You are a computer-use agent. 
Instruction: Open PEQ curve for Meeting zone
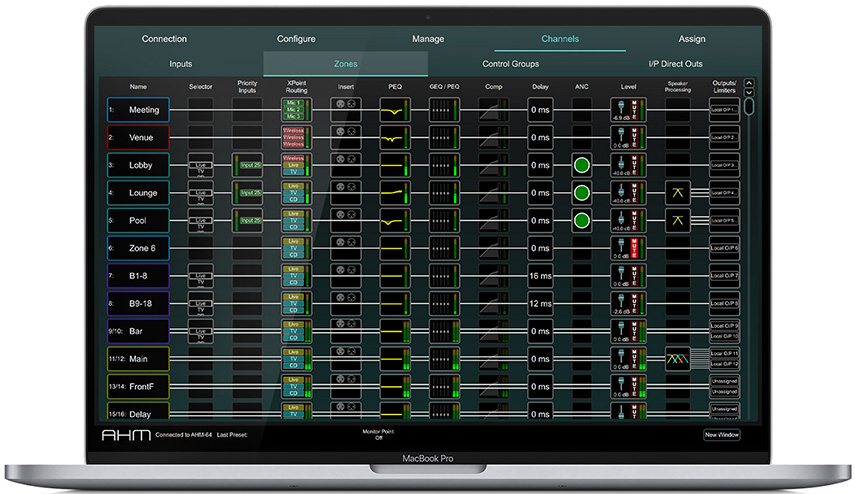click(x=396, y=110)
